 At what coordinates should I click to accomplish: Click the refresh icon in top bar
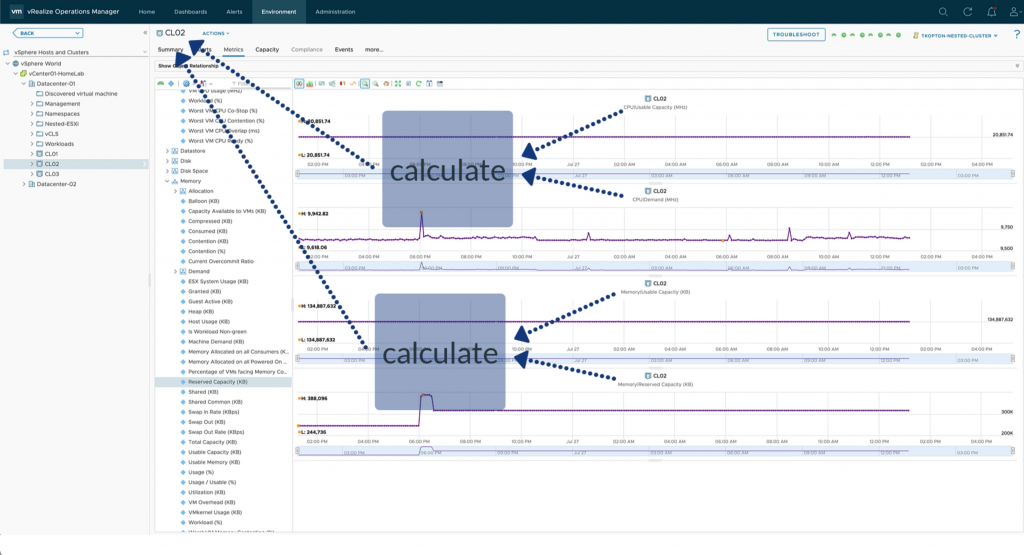click(967, 12)
